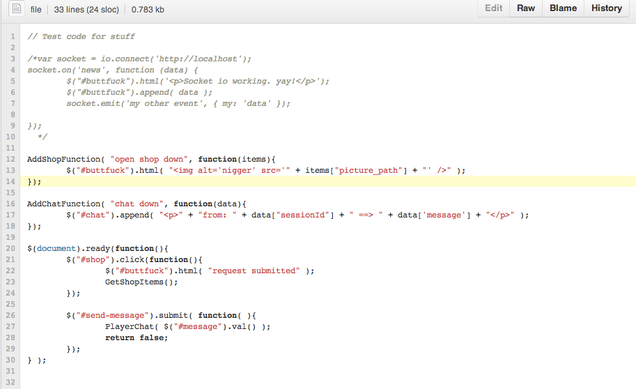Select line number 24

[x=11, y=293]
